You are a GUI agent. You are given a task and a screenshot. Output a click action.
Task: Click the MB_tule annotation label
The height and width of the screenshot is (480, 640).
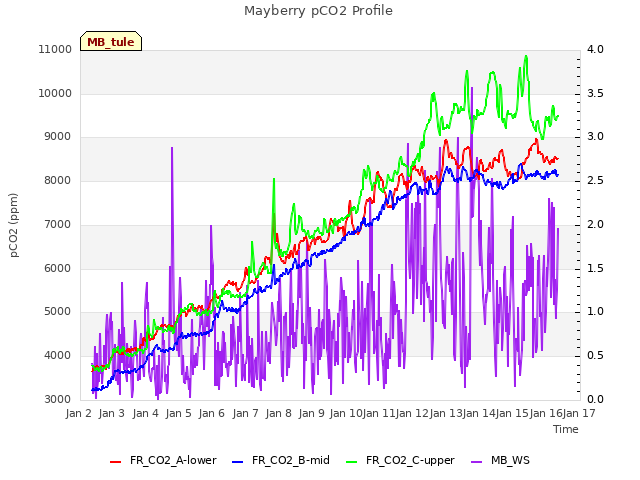pos(111,41)
